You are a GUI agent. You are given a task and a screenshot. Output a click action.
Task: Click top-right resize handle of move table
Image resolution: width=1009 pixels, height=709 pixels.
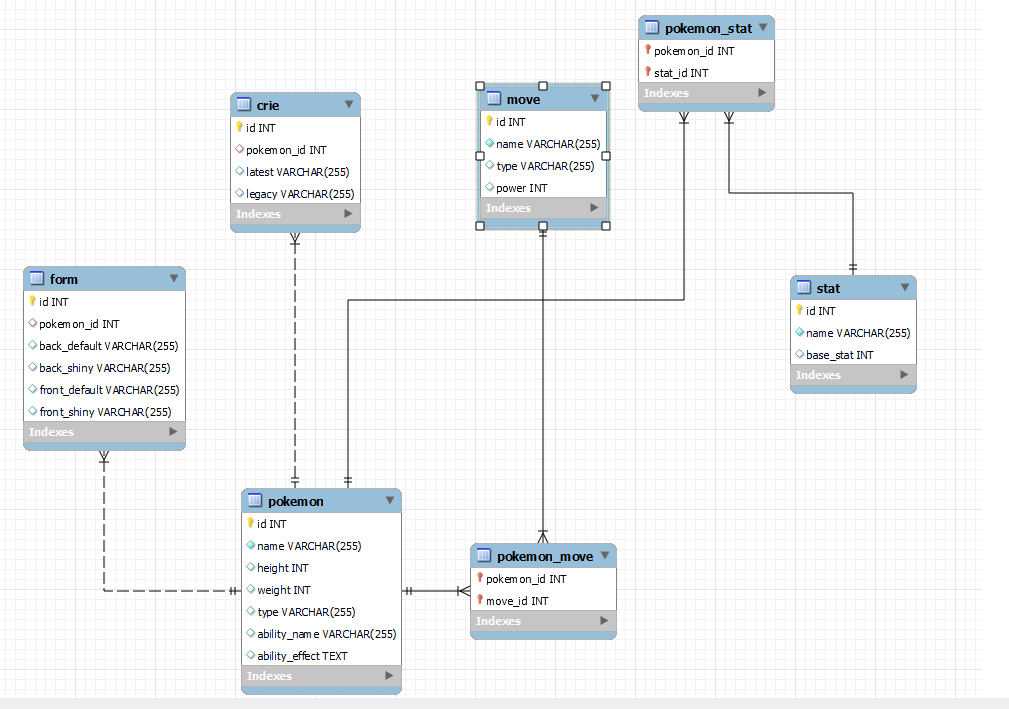606,86
